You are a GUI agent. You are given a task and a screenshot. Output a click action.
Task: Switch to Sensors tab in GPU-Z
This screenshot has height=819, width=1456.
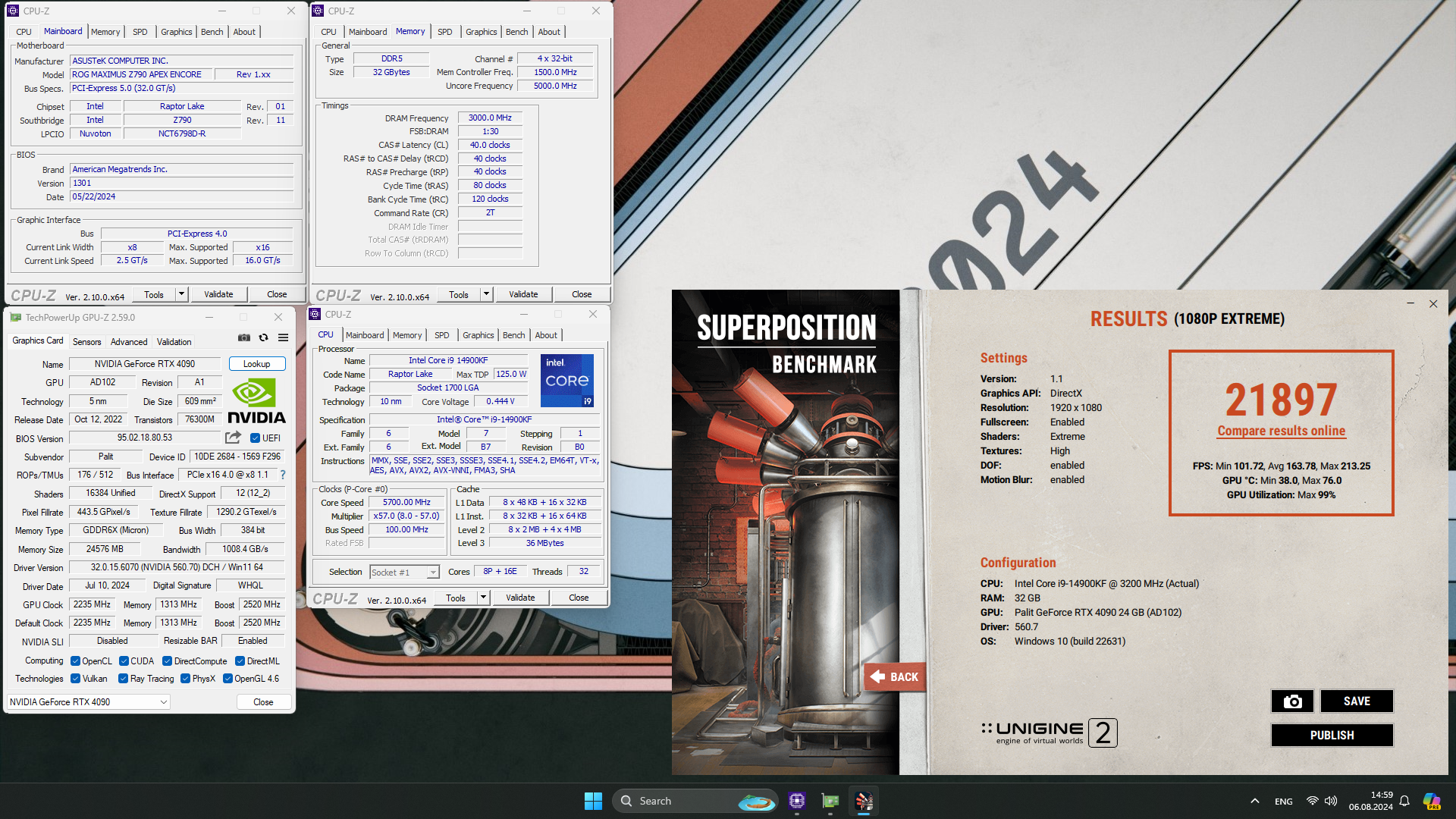pyautogui.click(x=86, y=341)
